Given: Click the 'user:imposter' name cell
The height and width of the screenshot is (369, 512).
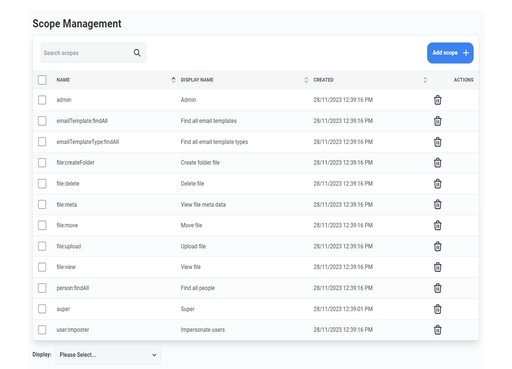Looking at the screenshot, I should click(73, 330).
